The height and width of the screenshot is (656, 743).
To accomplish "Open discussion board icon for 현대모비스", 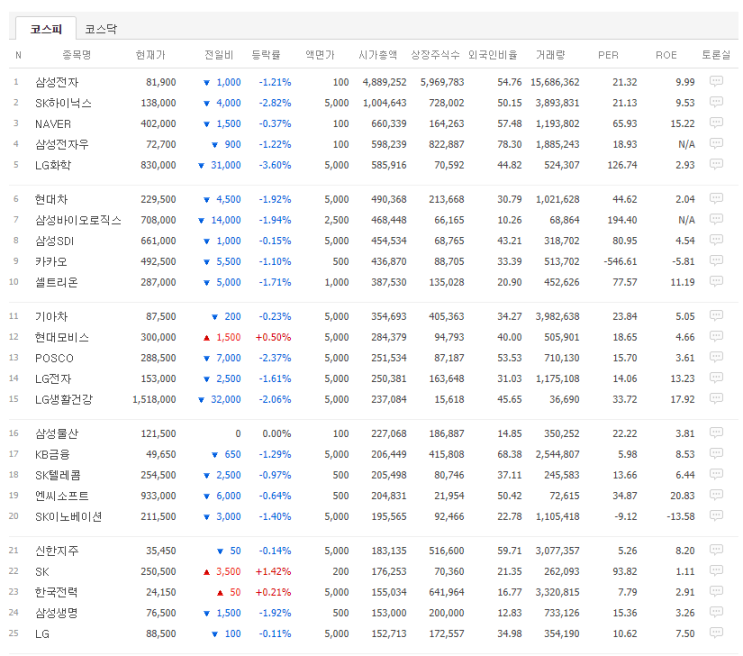I will (716, 336).
